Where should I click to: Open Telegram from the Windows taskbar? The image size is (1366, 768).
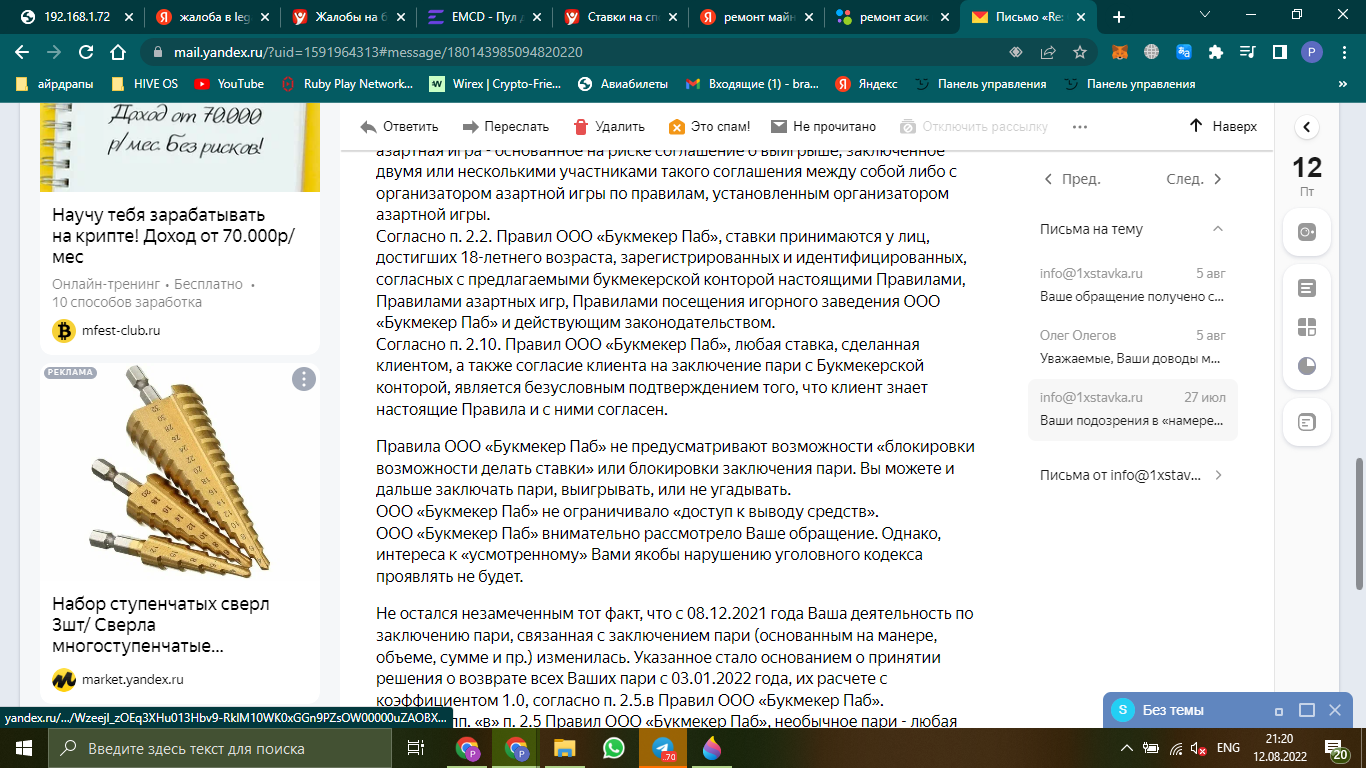(662, 748)
